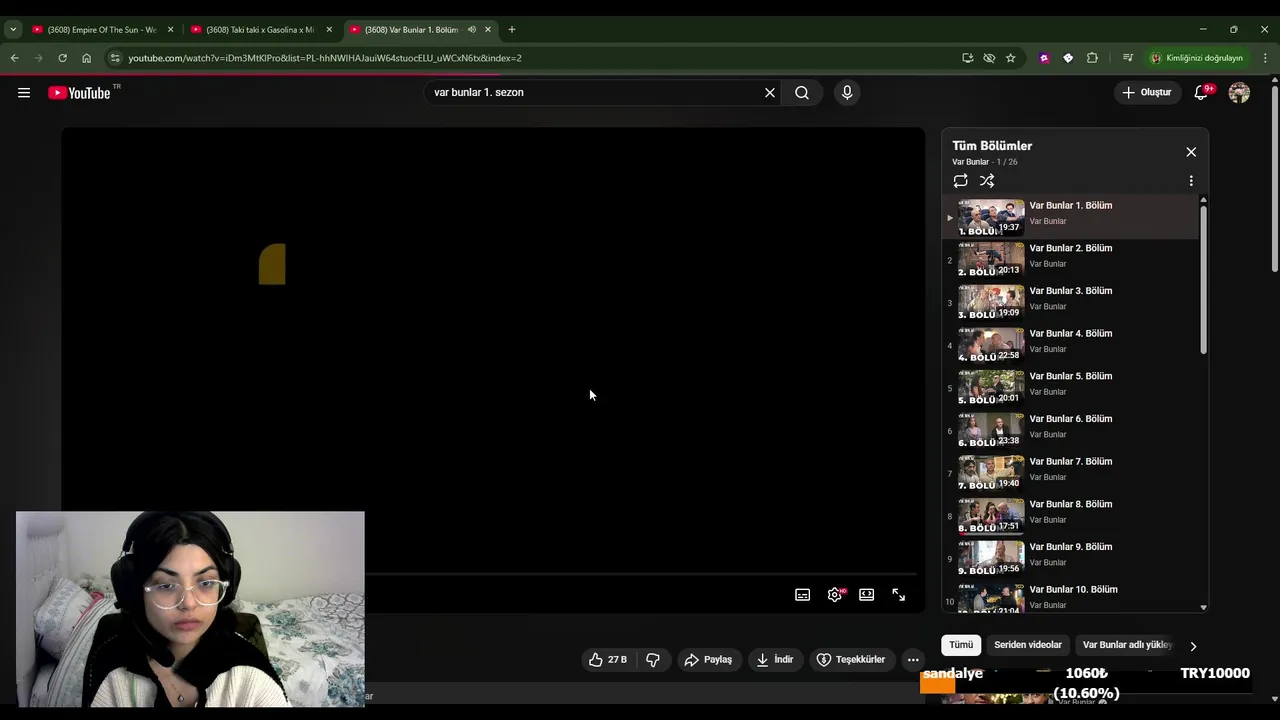Open the account avatar menu
The image size is (1280, 720).
pyautogui.click(x=1239, y=92)
